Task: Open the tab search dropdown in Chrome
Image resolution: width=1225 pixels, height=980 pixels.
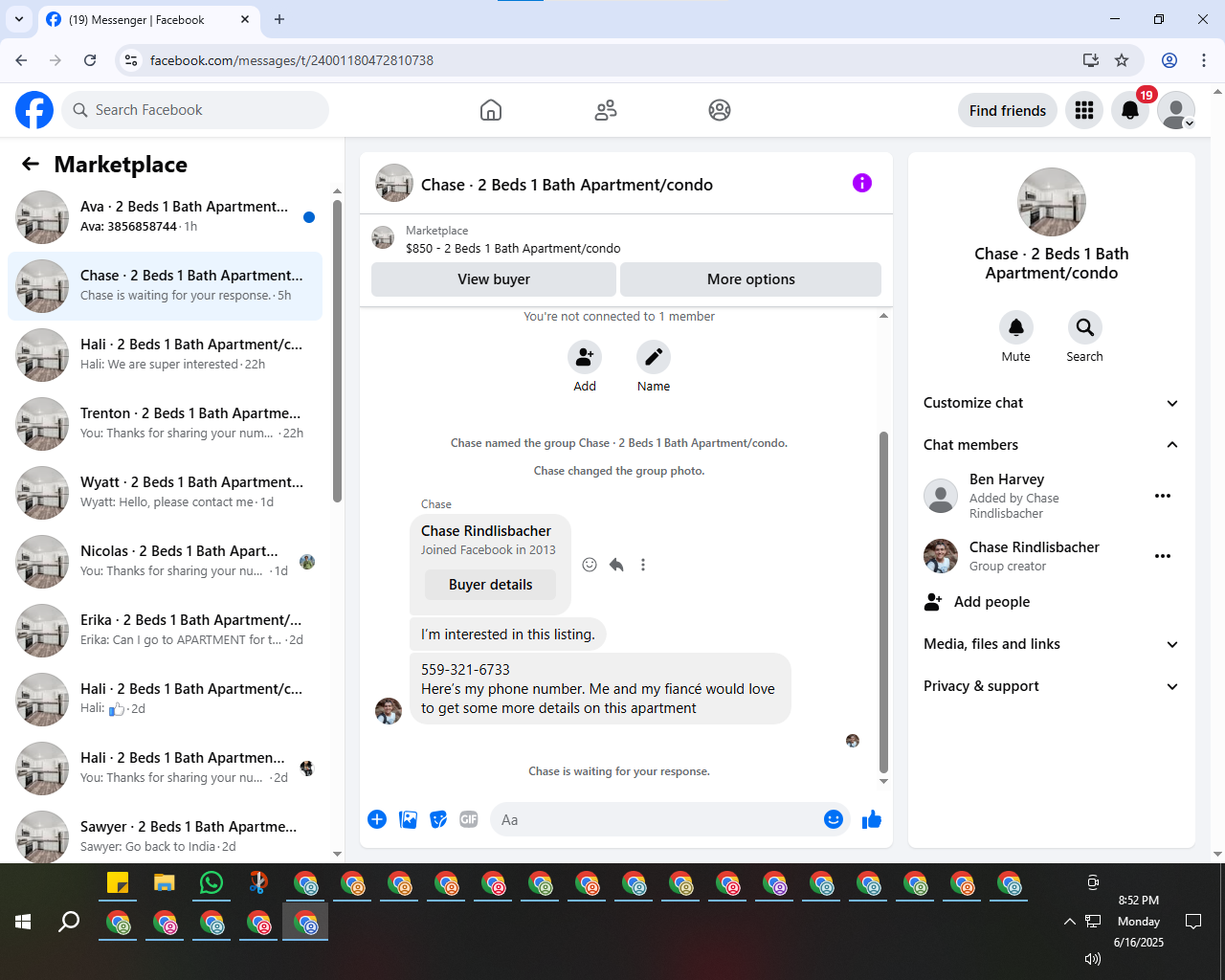Action: (x=19, y=19)
